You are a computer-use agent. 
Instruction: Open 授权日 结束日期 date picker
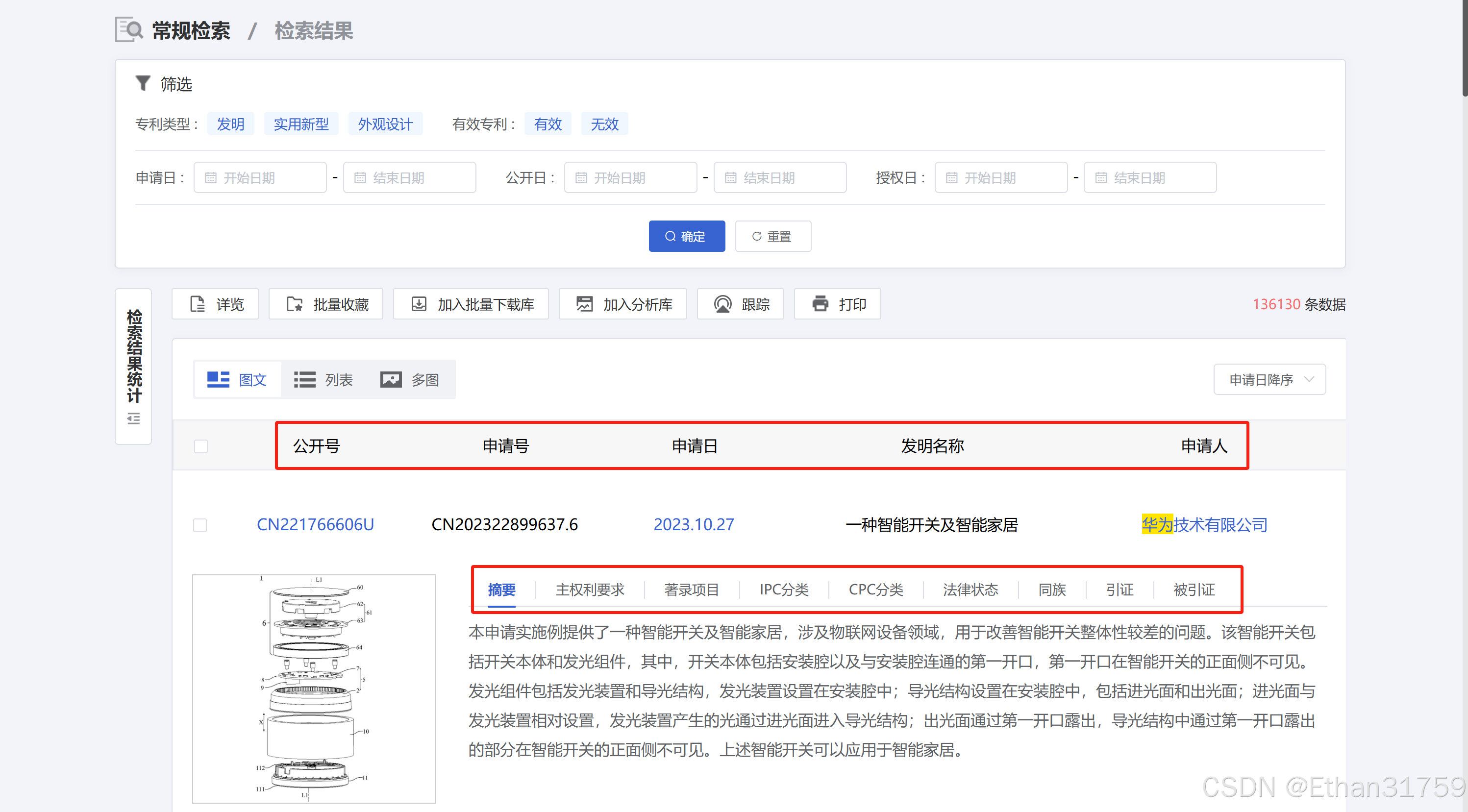pos(1150,178)
